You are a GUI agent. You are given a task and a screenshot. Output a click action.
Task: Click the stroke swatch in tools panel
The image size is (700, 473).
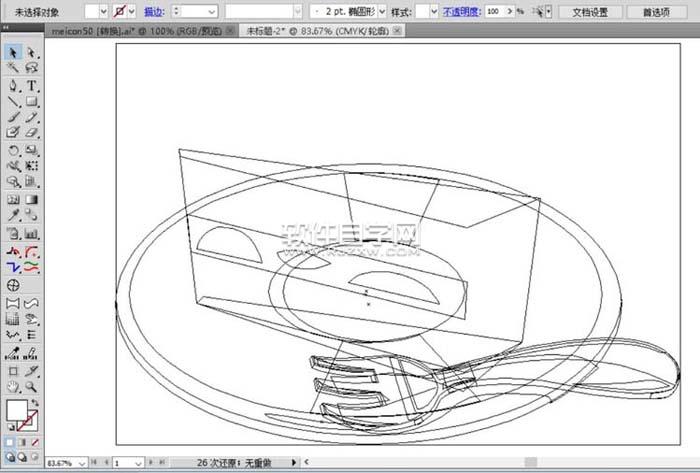[30, 422]
